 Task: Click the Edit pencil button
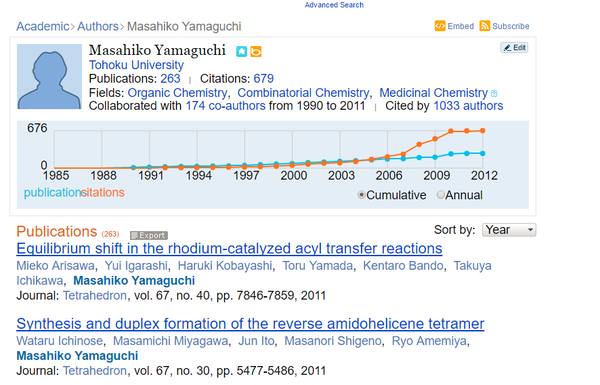click(x=514, y=47)
